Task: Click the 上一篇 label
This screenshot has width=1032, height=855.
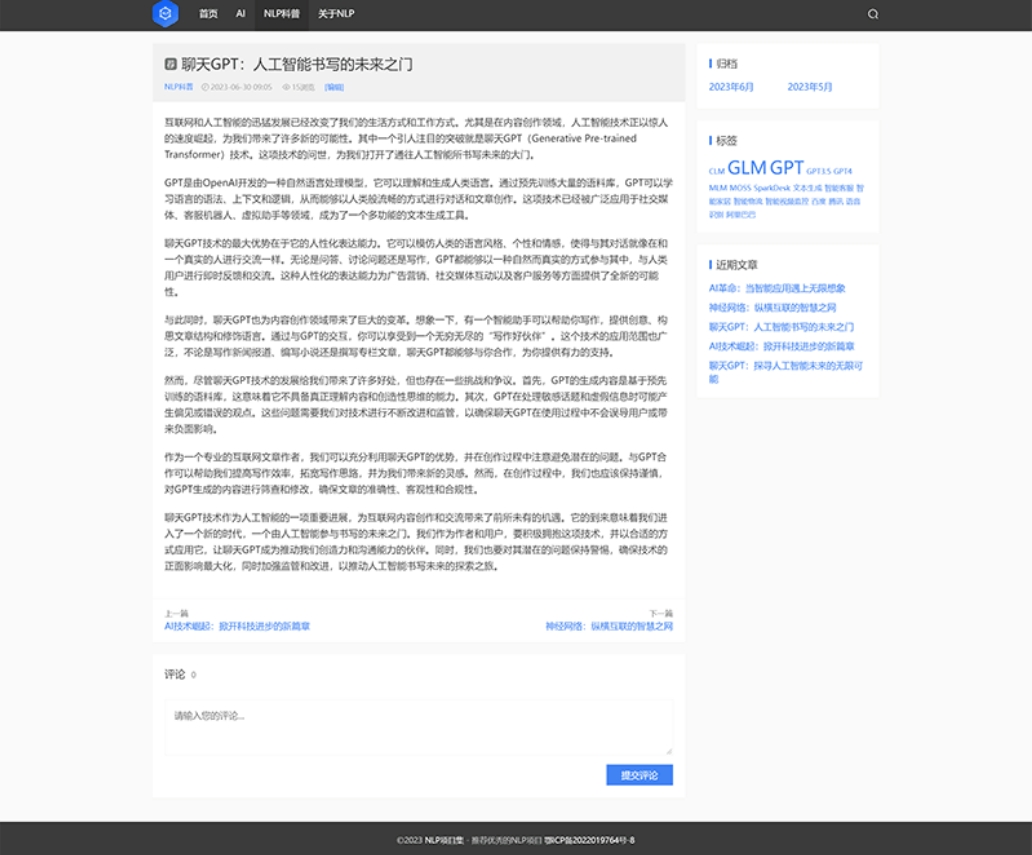Action: [x=176, y=613]
